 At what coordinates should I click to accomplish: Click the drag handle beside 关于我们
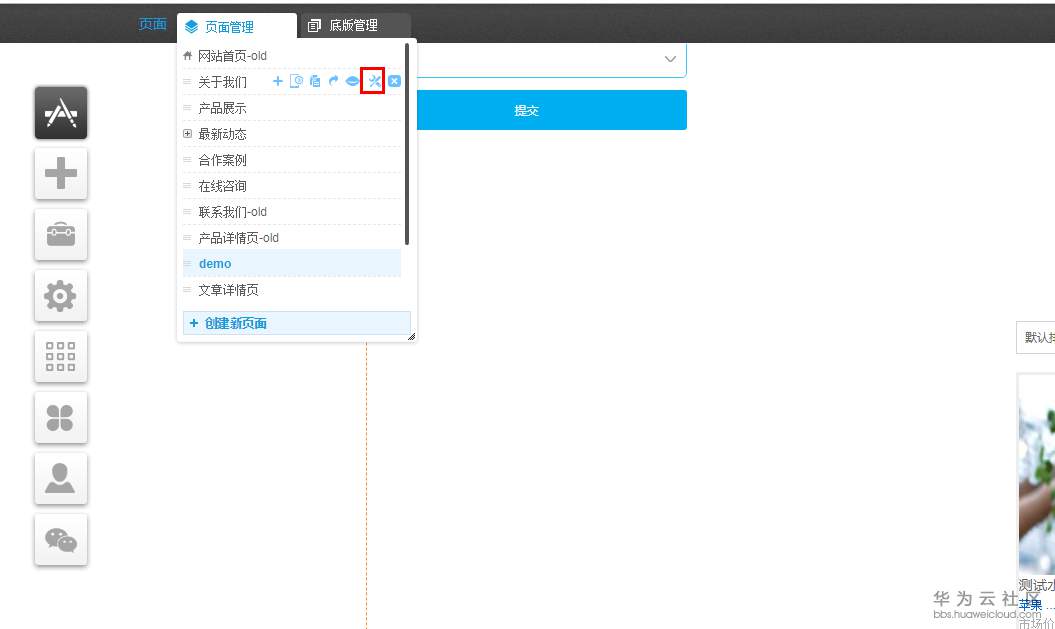pos(188,81)
